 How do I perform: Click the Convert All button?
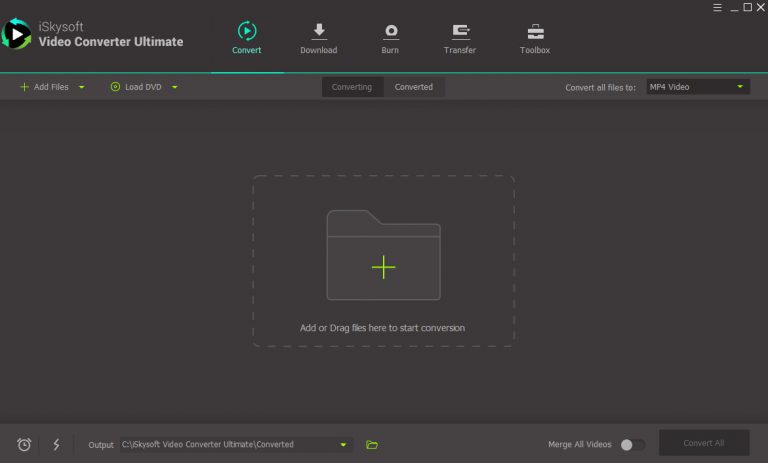tap(704, 443)
